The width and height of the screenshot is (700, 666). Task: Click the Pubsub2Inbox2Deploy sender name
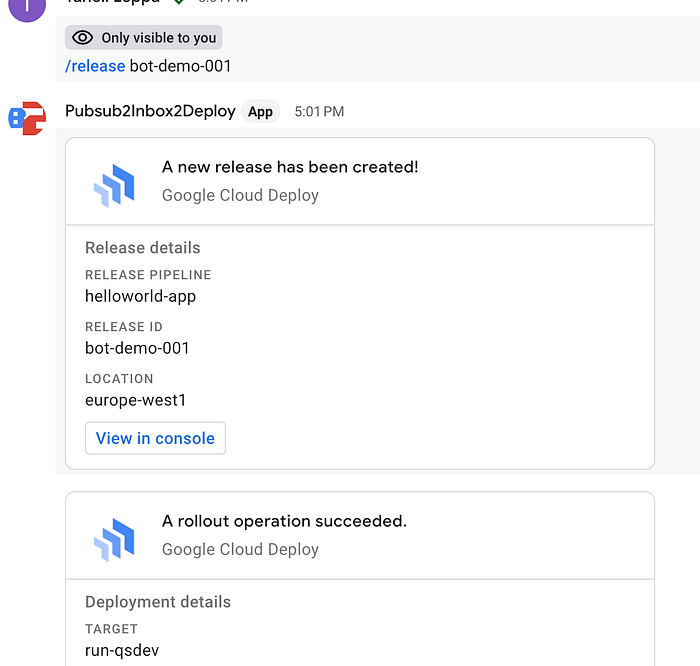[x=150, y=111]
